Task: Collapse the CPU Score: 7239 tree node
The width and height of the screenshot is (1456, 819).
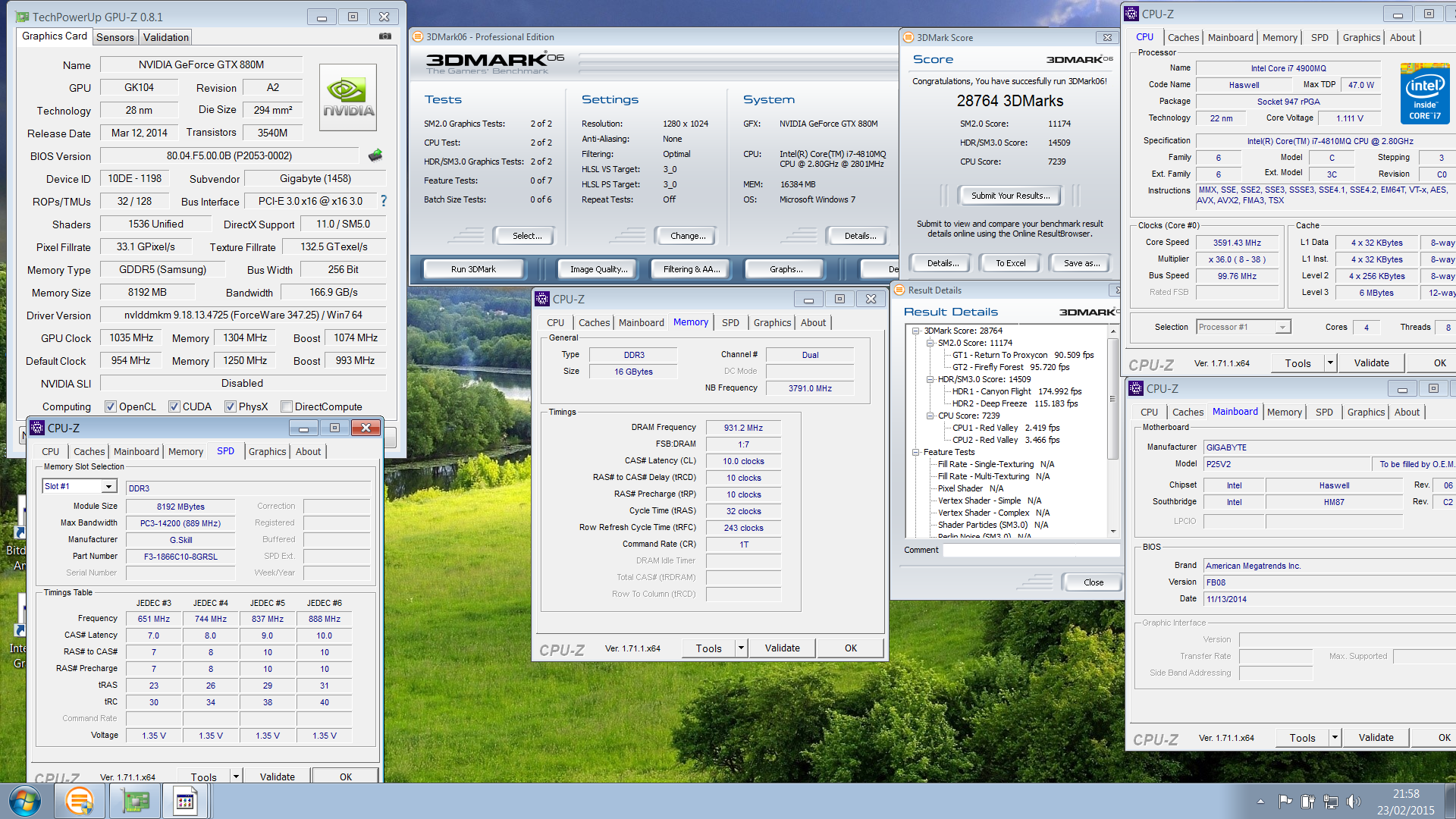Action: (x=930, y=416)
